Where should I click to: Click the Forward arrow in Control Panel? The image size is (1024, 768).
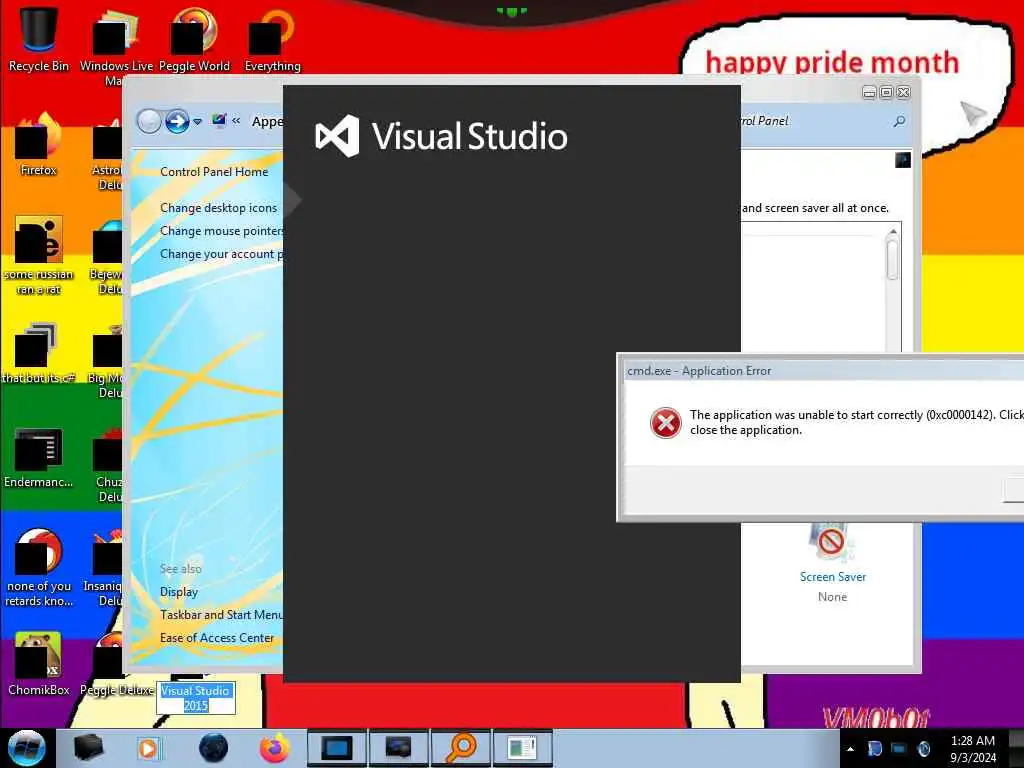click(177, 121)
